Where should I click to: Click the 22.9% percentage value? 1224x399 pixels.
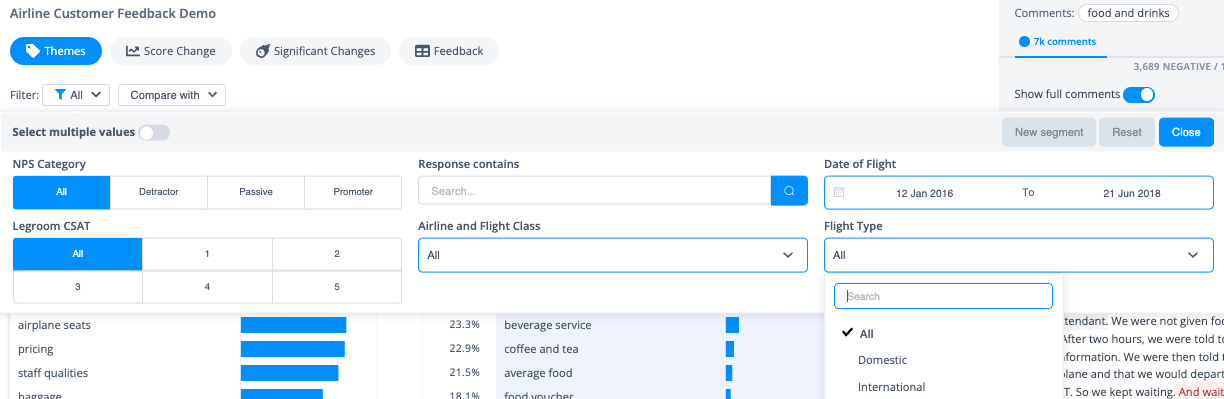464,349
